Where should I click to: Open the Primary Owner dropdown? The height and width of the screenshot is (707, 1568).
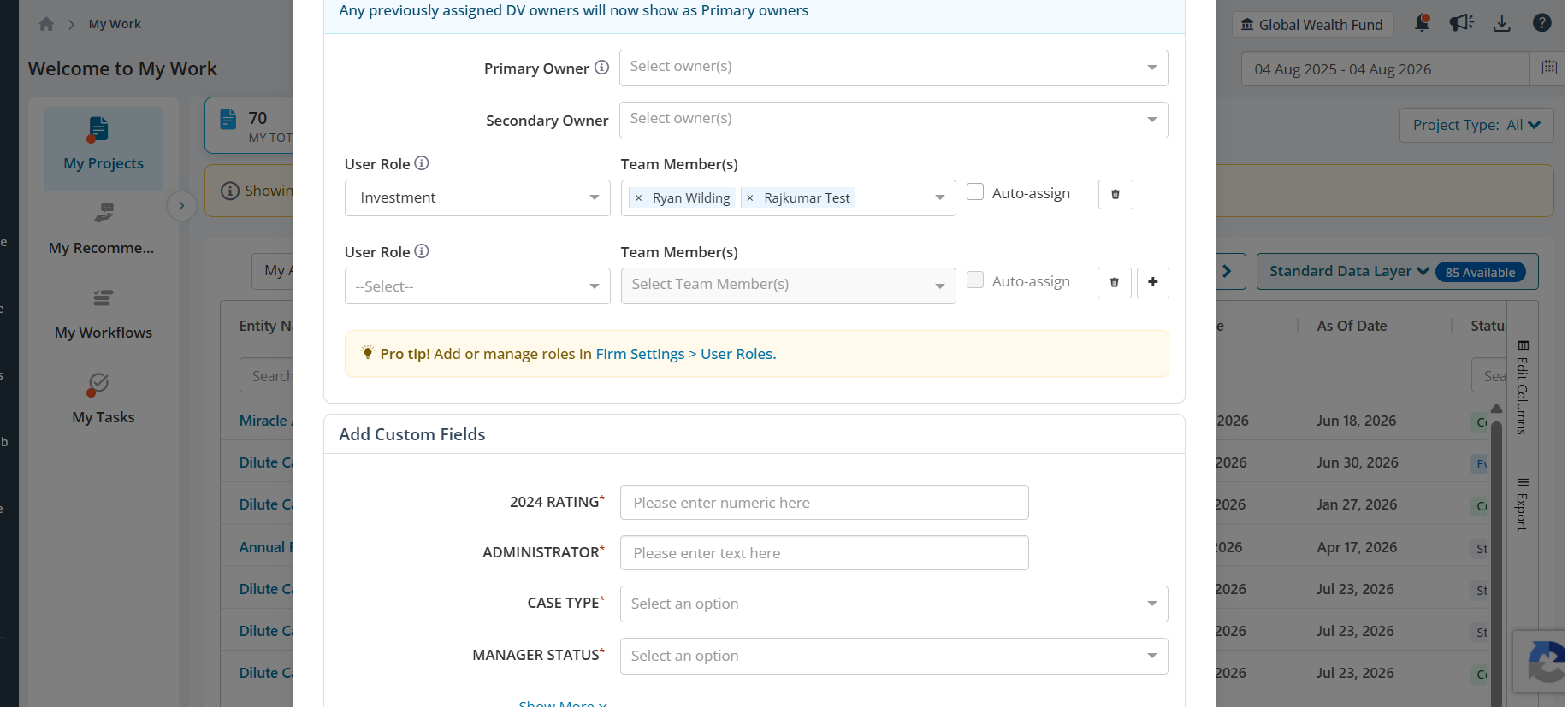point(894,68)
